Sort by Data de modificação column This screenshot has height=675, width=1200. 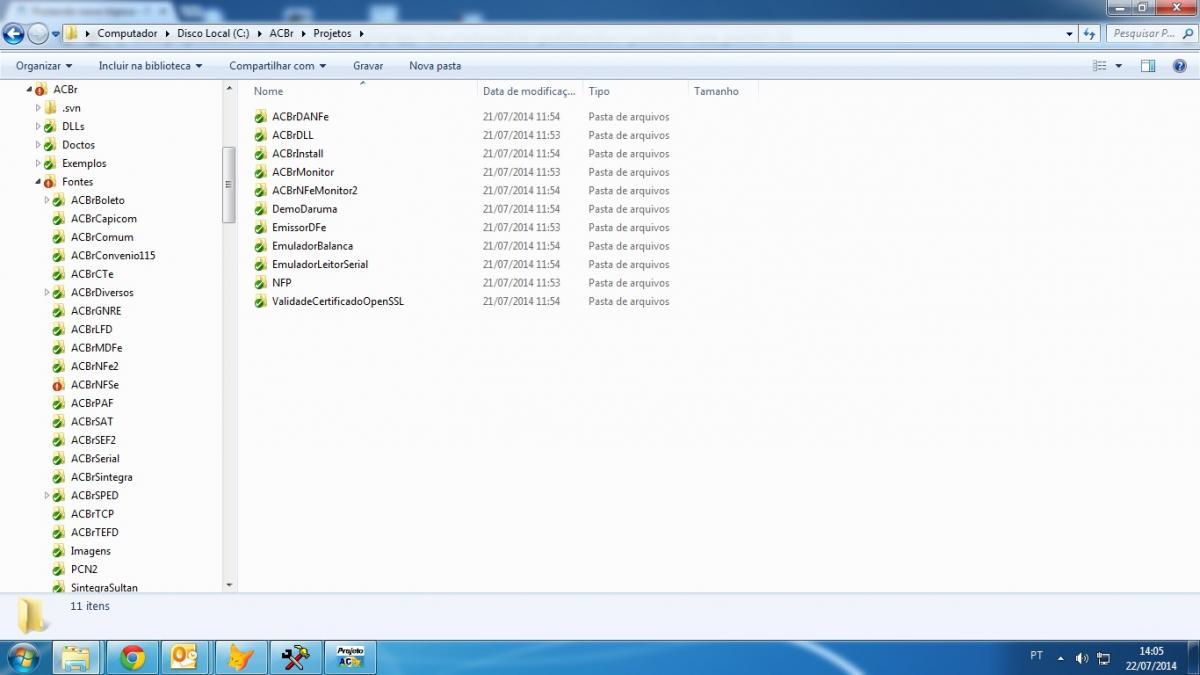coord(529,91)
